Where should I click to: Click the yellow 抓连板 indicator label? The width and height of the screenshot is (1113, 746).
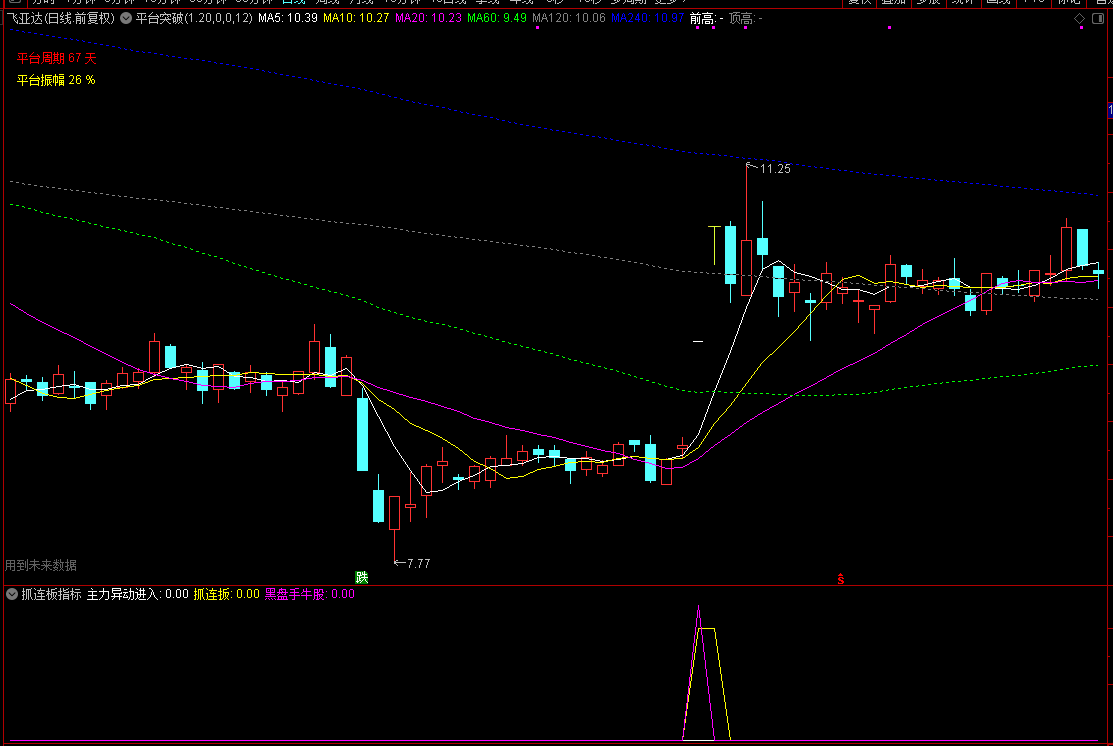click(226, 594)
